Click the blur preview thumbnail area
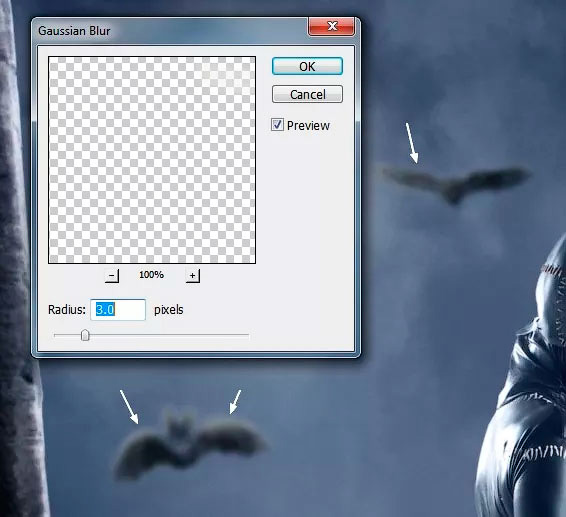The width and height of the screenshot is (566, 517). [x=152, y=160]
